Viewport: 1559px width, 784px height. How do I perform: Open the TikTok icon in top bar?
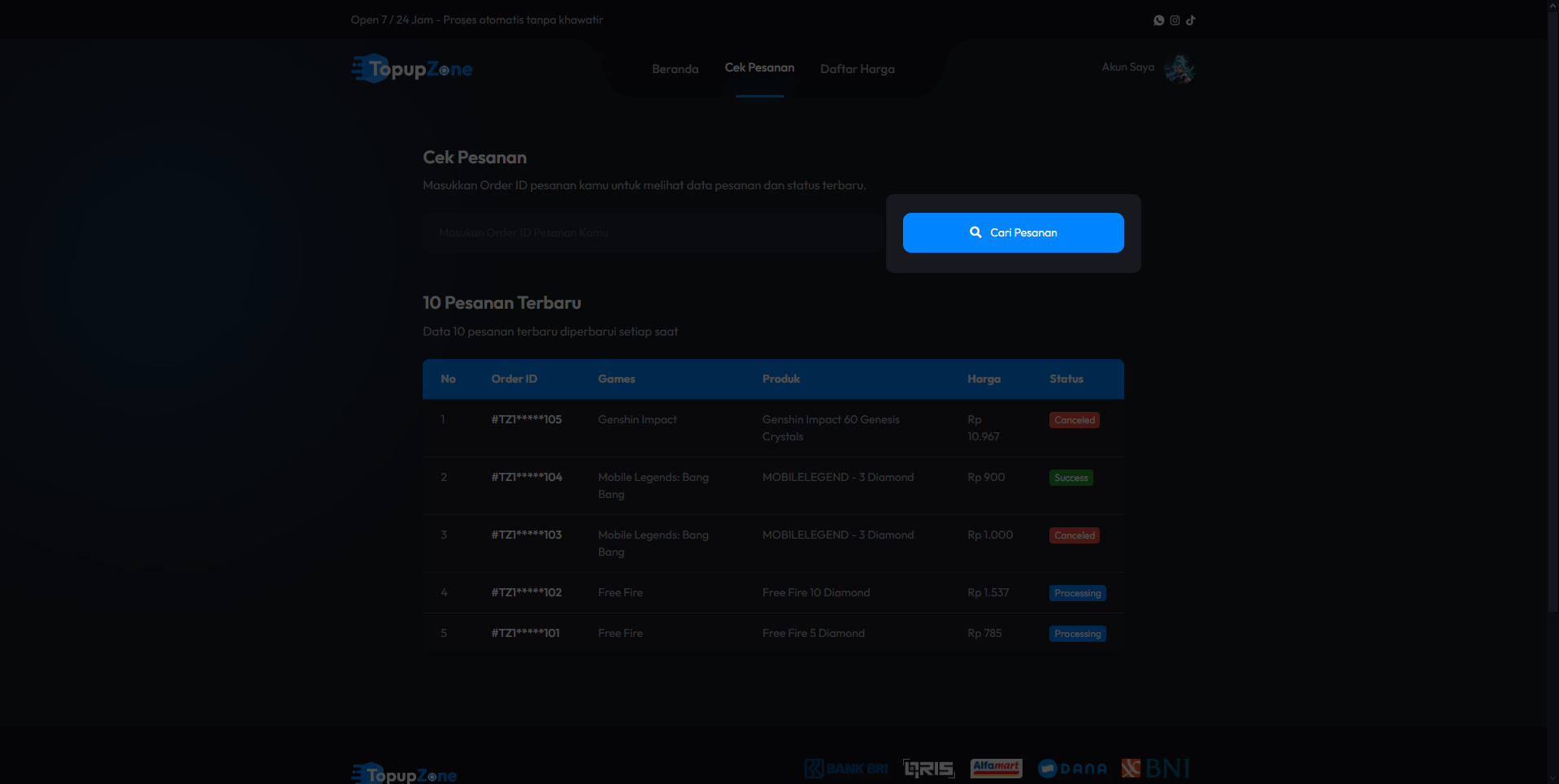click(1191, 20)
